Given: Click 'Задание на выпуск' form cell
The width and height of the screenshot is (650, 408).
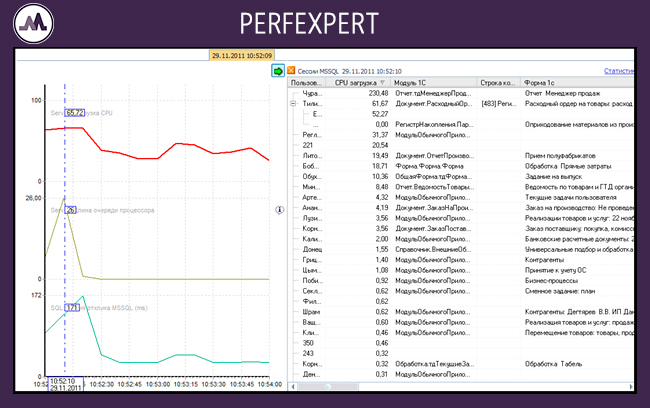Looking at the screenshot, I should point(553,176).
